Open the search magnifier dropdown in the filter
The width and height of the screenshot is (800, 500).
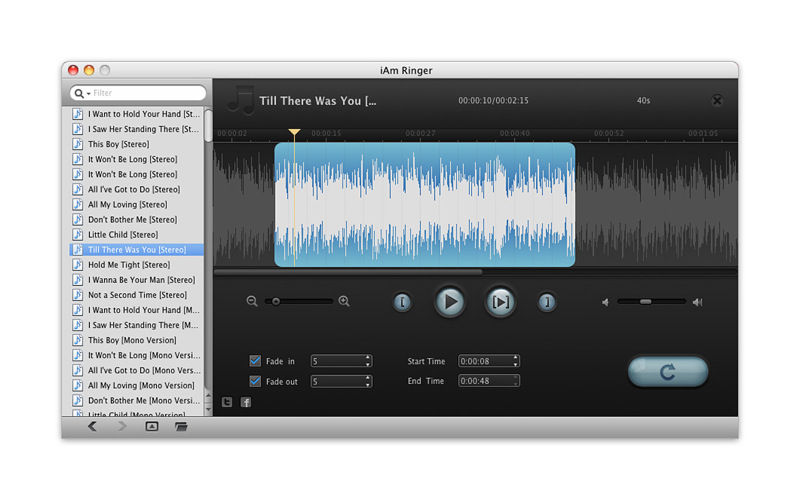pos(82,93)
